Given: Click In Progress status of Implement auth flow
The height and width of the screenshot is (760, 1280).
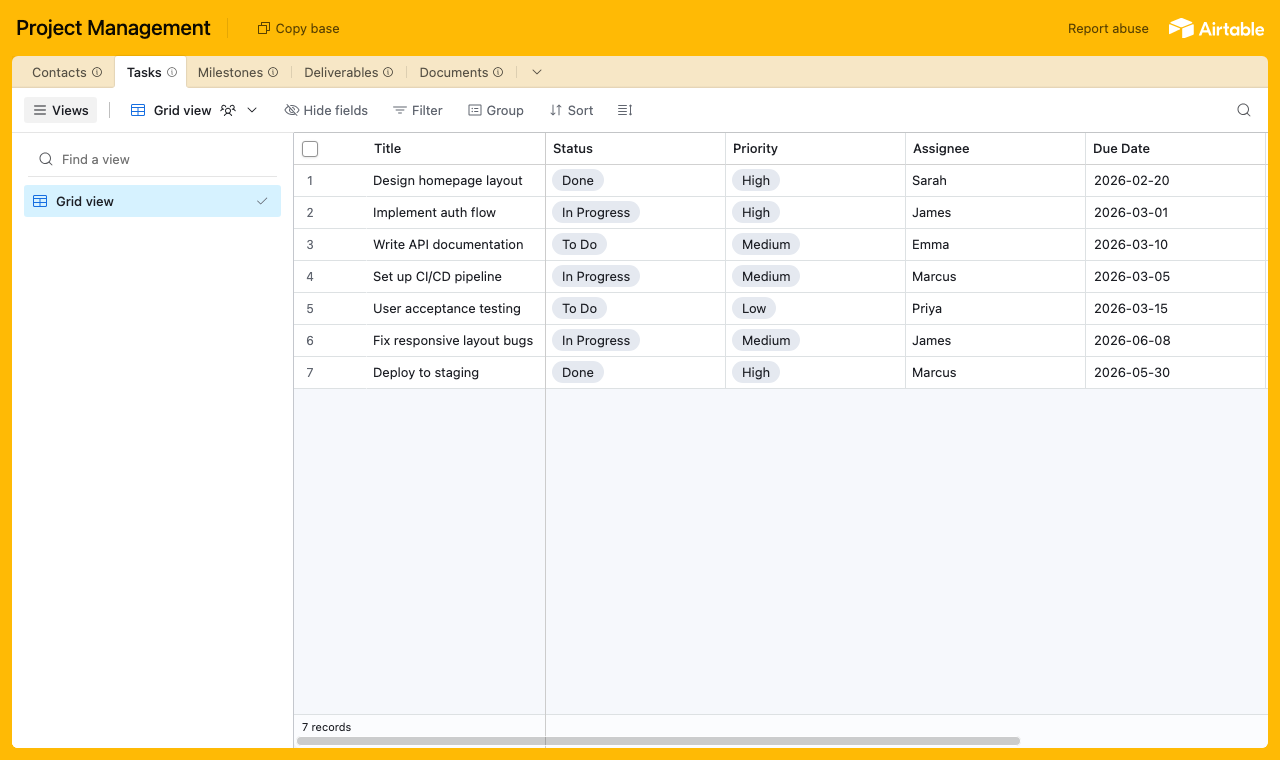Looking at the screenshot, I should click(x=595, y=212).
